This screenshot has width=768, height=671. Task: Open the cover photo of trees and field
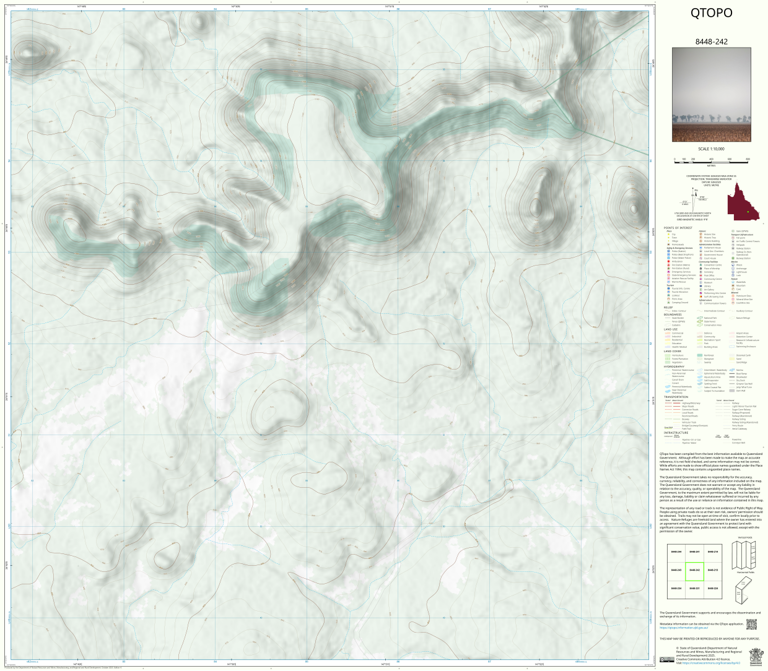711,95
